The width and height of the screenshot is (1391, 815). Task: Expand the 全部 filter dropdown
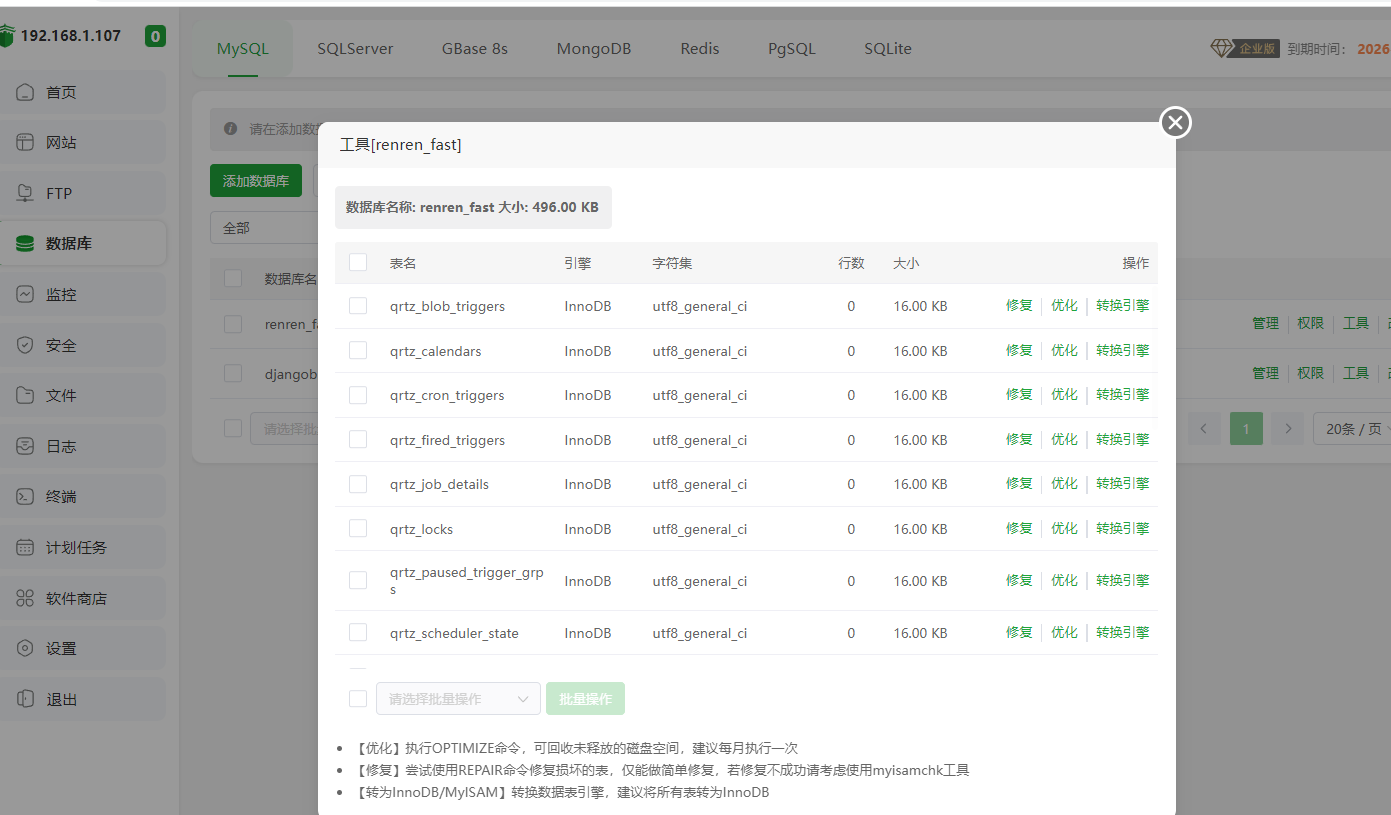(262, 228)
